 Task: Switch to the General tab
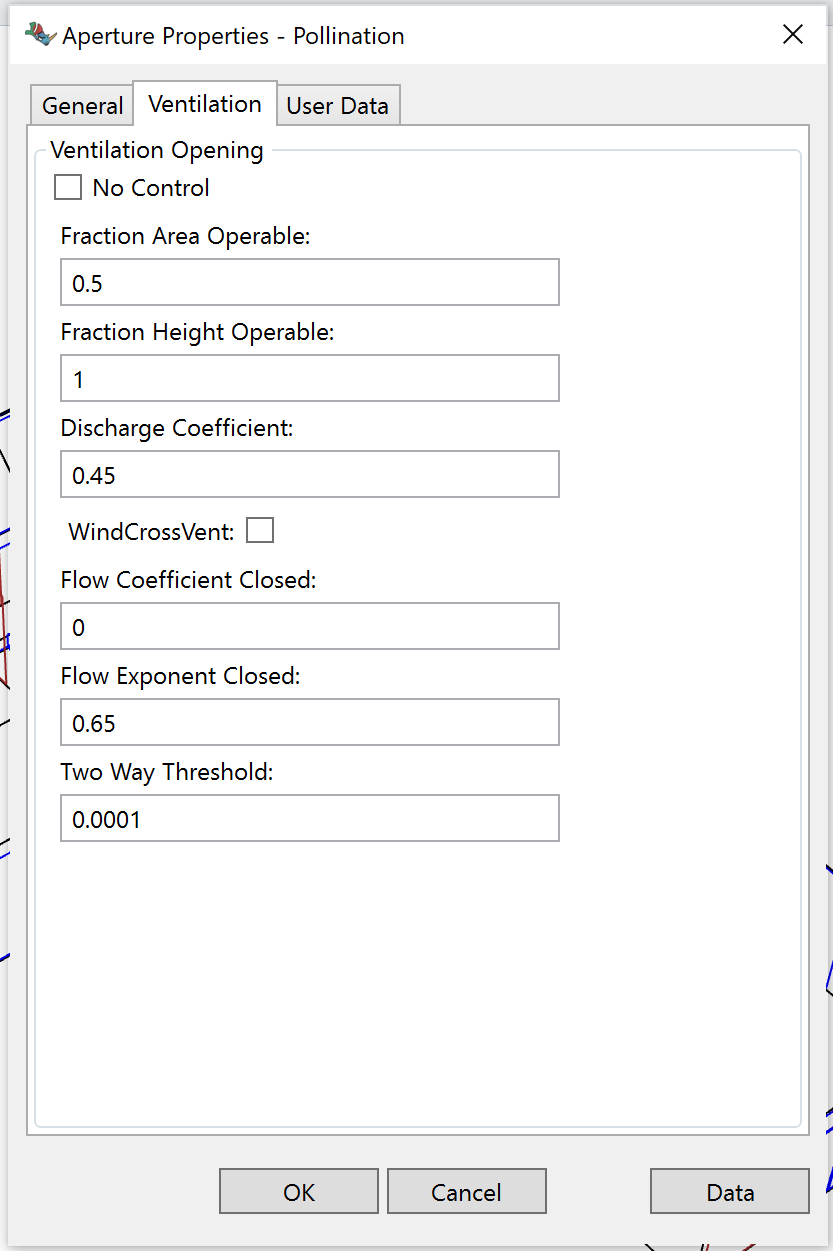pyautogui.click(x=82, y=106)
